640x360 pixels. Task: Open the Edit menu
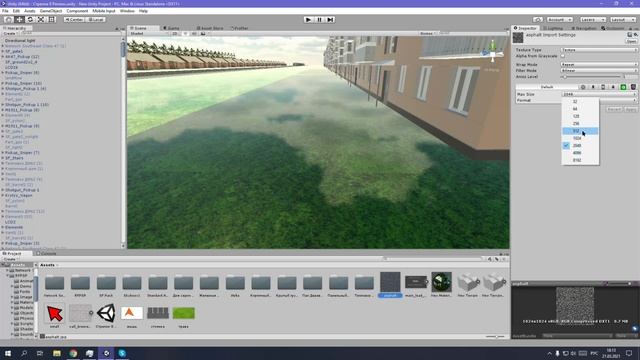click(x=16, y=11)
